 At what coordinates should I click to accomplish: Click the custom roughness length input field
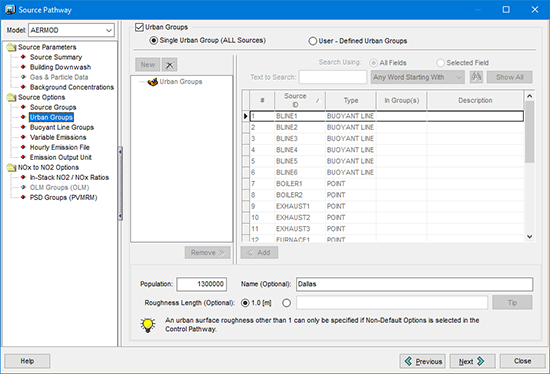[x=392, y=302]
